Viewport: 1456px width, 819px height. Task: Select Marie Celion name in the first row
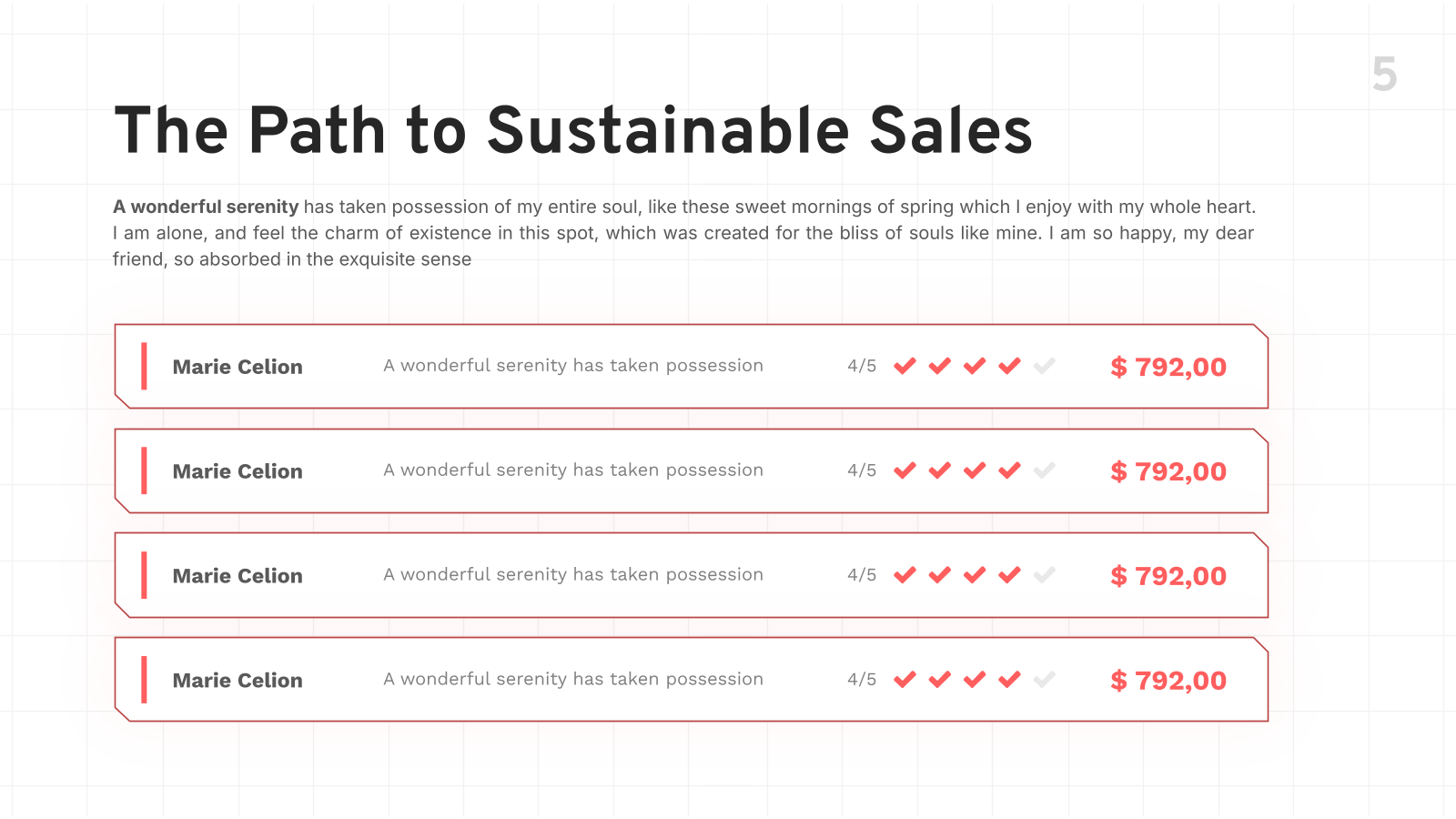(238, 367)
